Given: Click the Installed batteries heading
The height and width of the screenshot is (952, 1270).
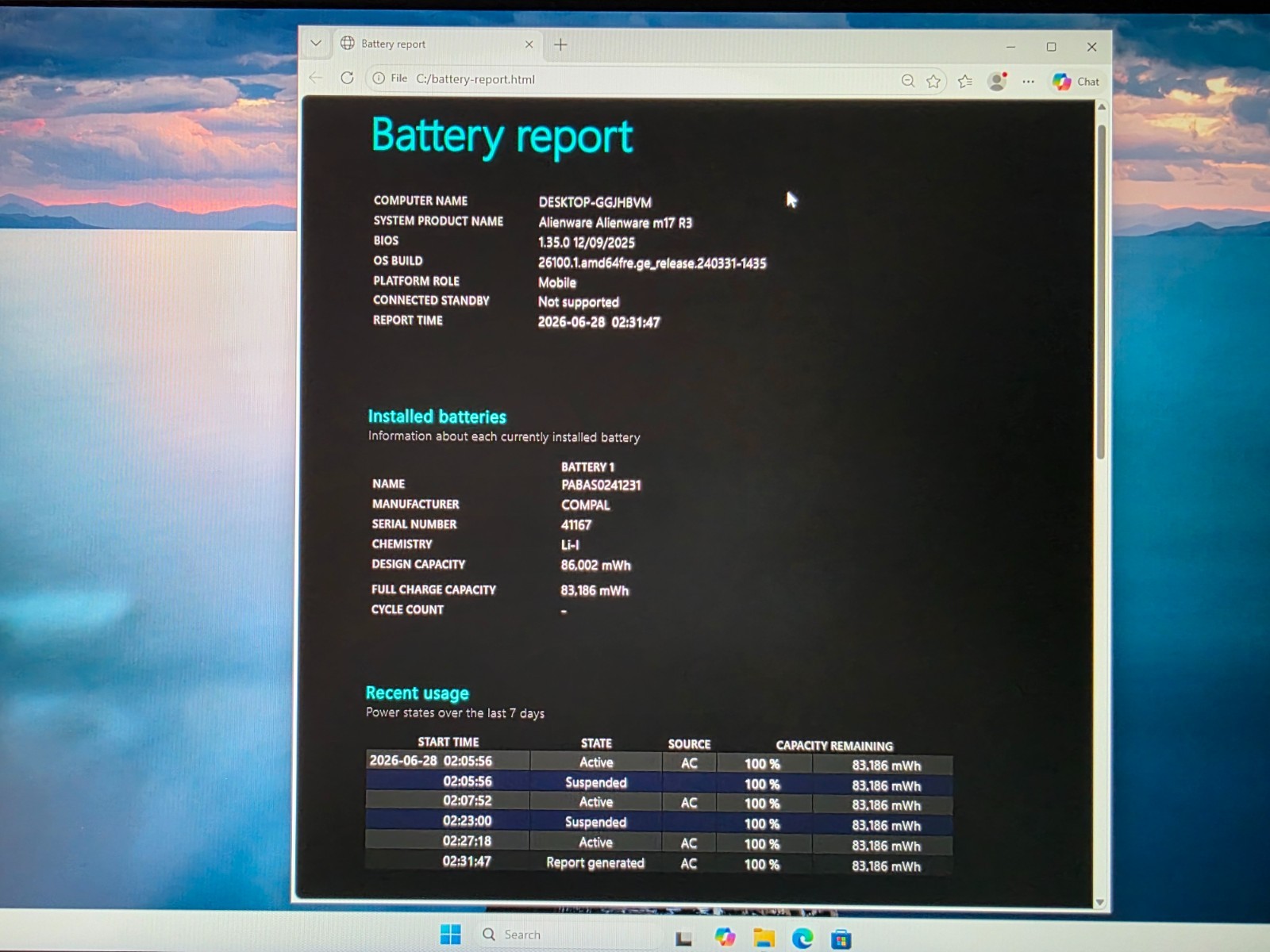Looking at the screenshot, I should click(437, 416).
